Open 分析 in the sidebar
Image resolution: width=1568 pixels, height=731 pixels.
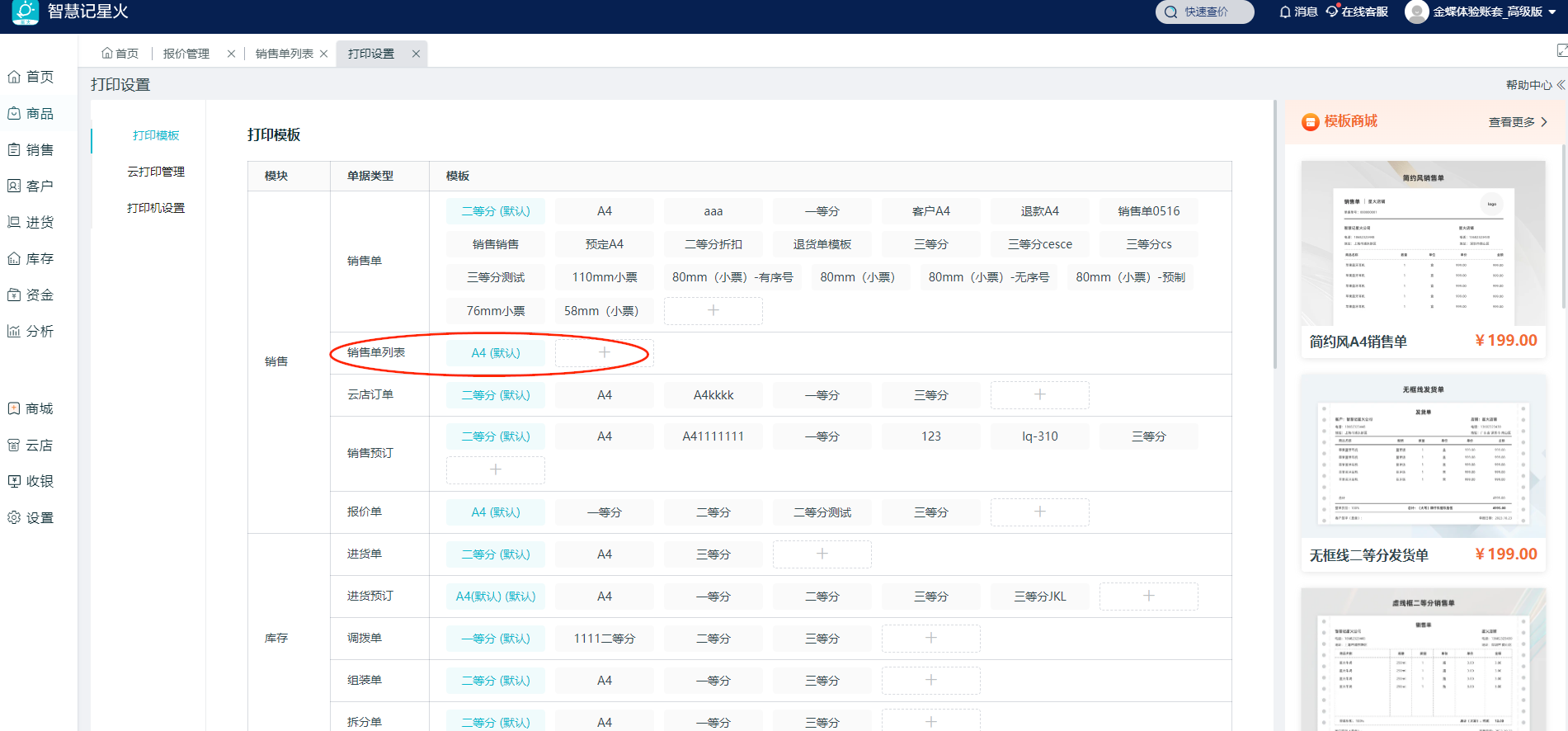tap(31, 331)
